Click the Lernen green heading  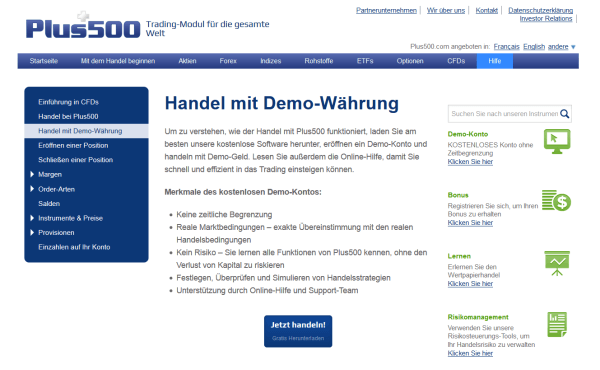459,256
